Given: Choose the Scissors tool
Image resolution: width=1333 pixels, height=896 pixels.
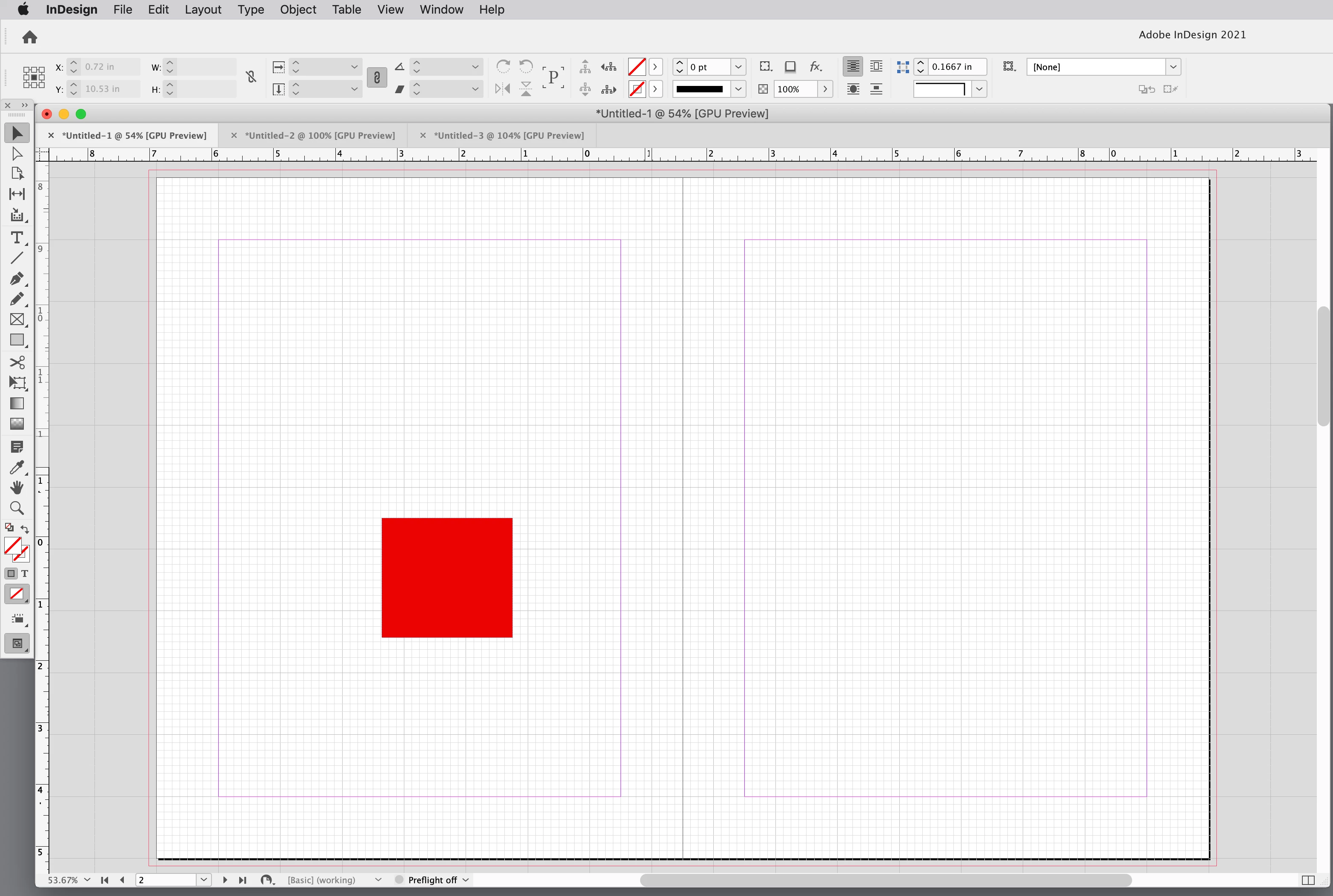Looking at the screenshot, I should (17, 362).
